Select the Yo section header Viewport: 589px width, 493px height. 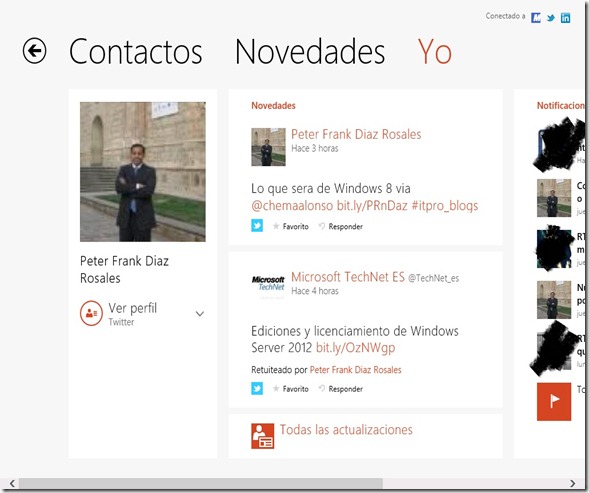point(435,51)
